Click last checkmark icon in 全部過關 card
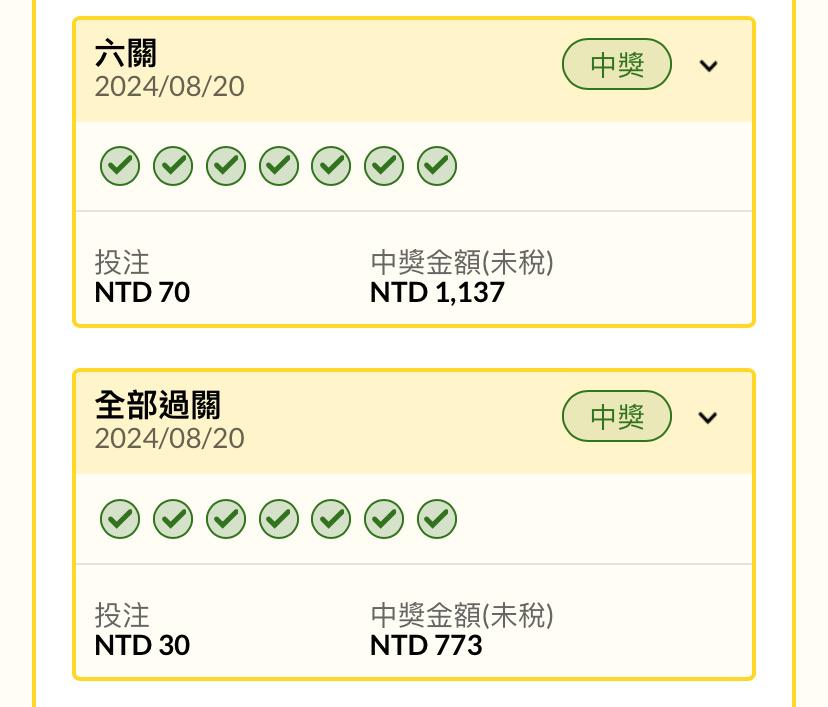Viewport: 828px width, 707px height. pyautogui.click(x=437, y=519)
